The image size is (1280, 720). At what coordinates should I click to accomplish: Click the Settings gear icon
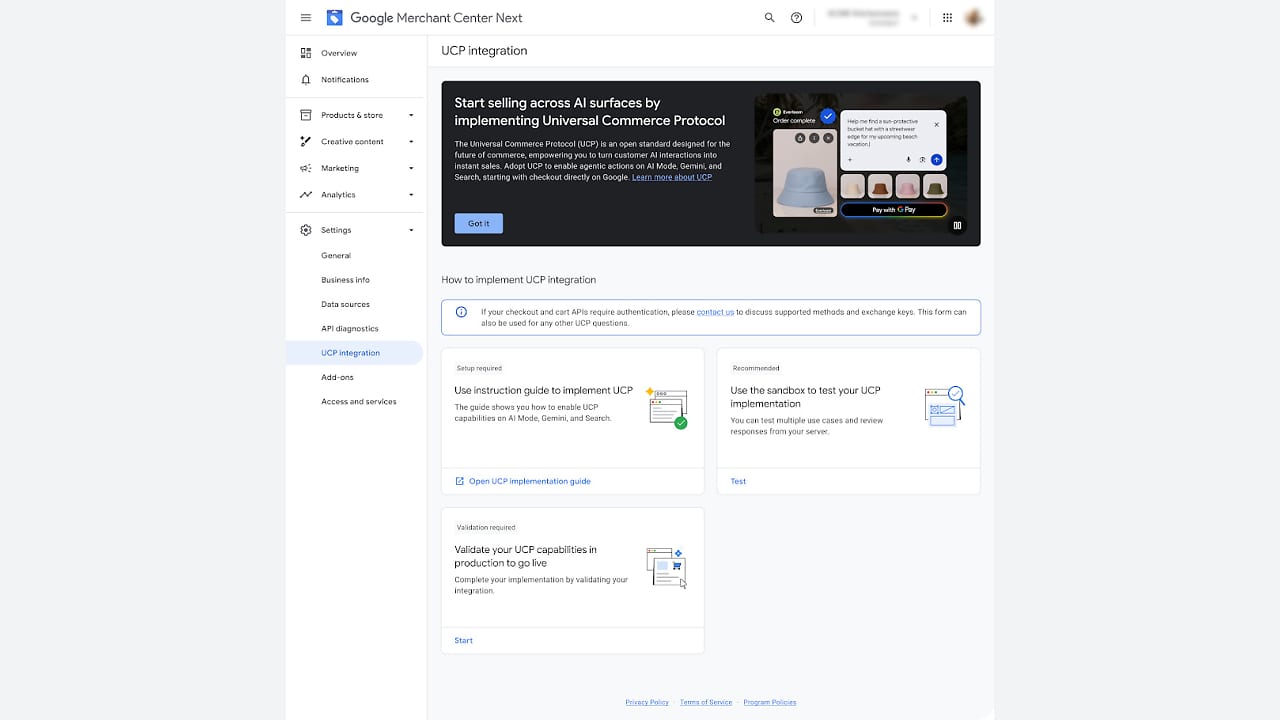(x=306, y=230)
